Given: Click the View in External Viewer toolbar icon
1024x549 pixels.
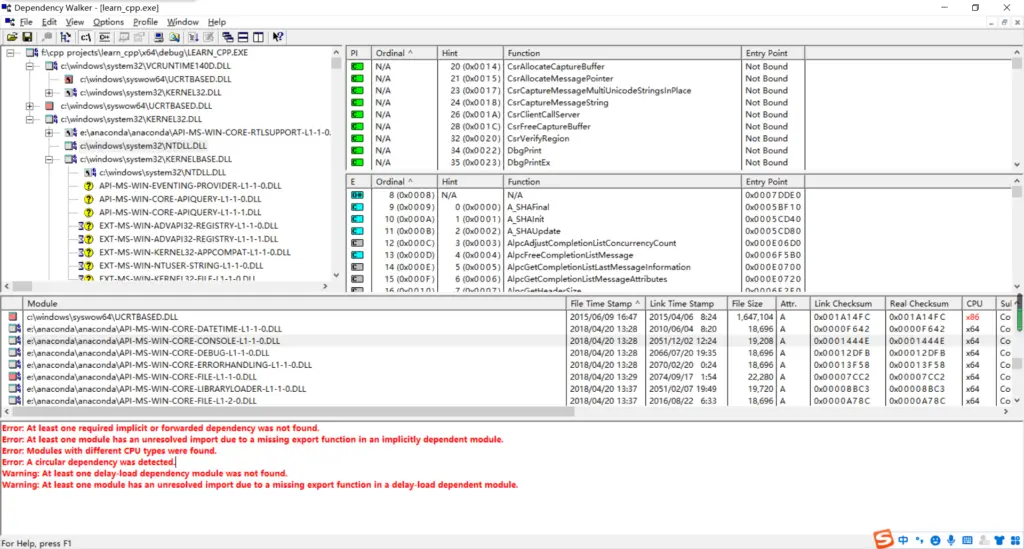Looking at the screenshot, I should pos(123,37).
